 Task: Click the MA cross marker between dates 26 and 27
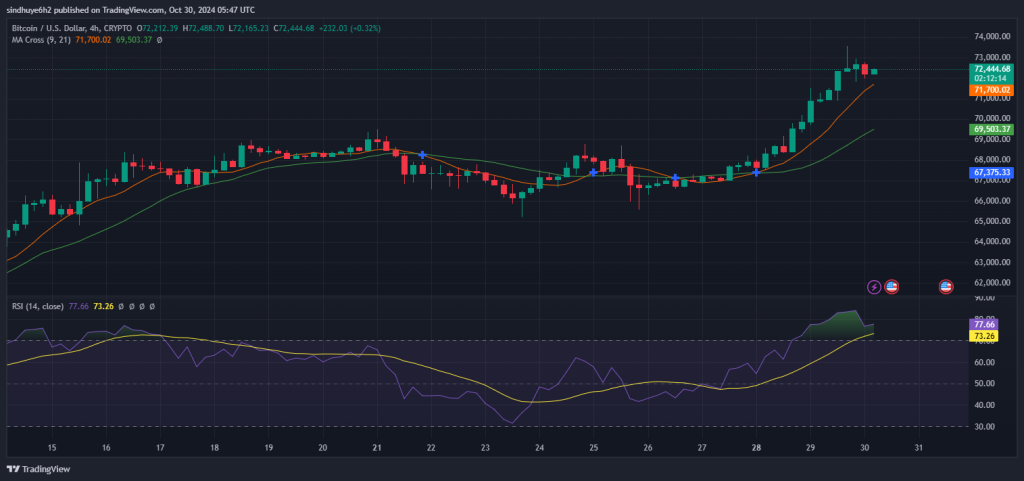pyautogui.click(x=676, y=179)
